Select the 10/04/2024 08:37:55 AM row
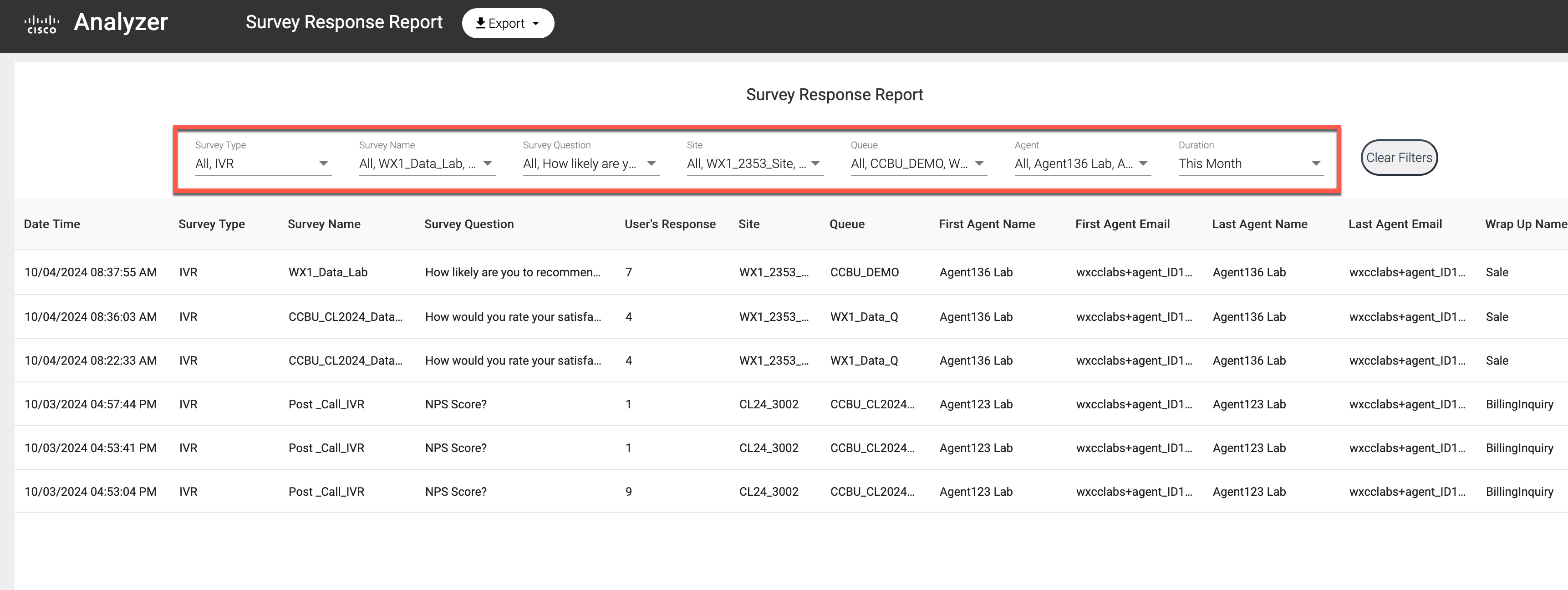This screenshot has height=590, width=1568. [90, 272]
